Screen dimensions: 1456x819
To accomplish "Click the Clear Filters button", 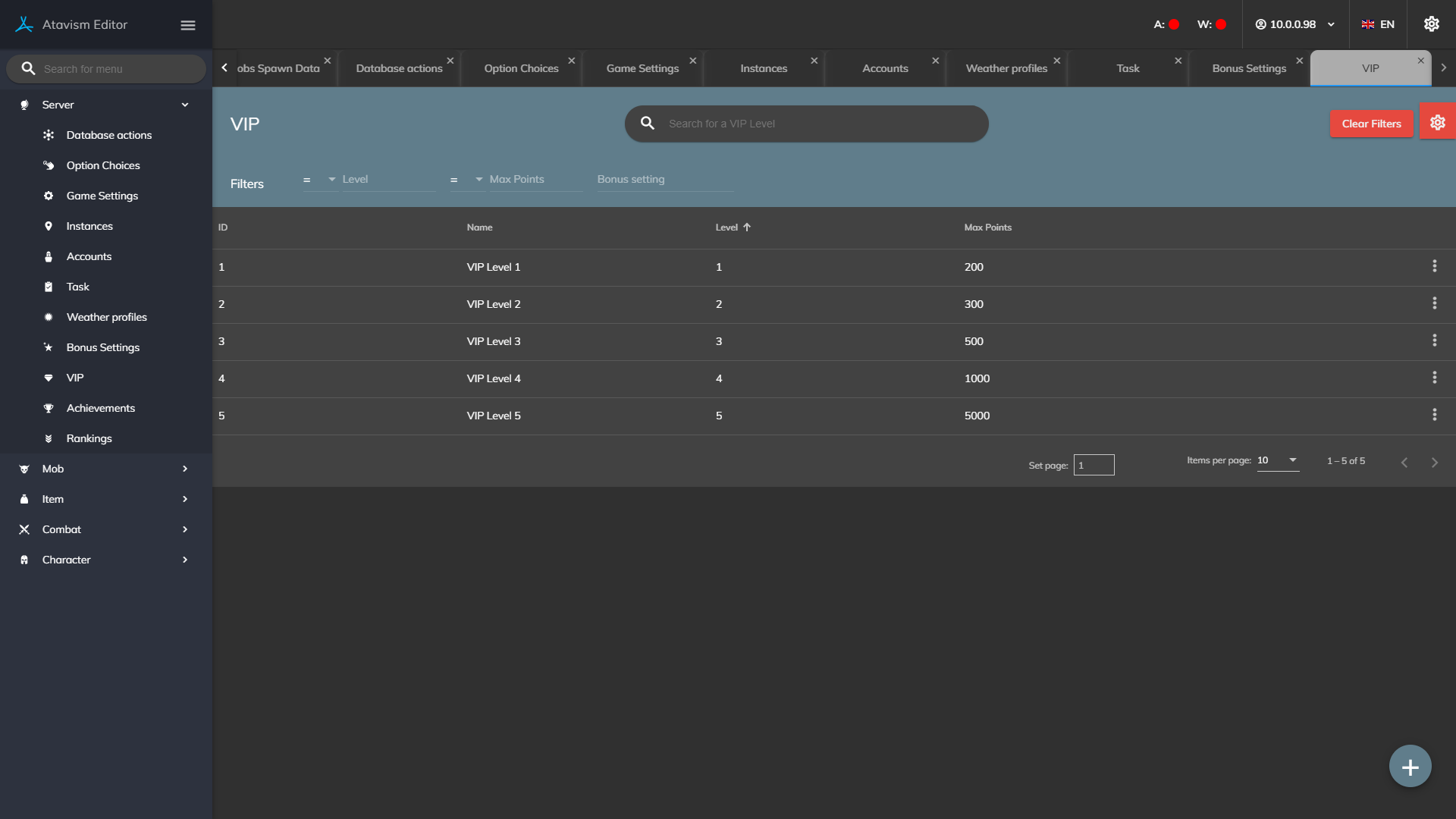I will [x=1370, y=124].
